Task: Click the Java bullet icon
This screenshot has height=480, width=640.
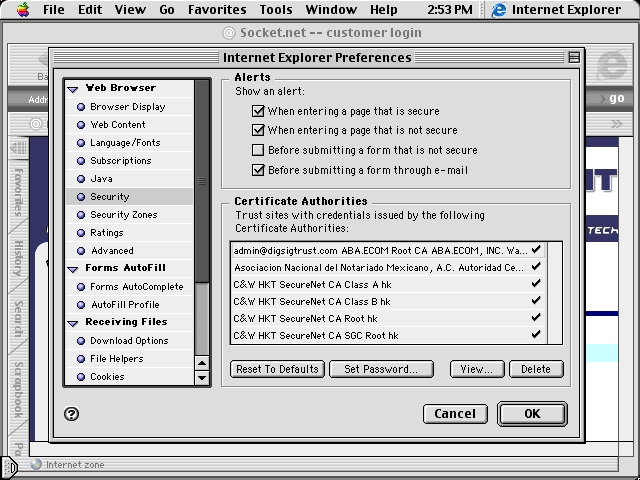Action: pos(81,179)
